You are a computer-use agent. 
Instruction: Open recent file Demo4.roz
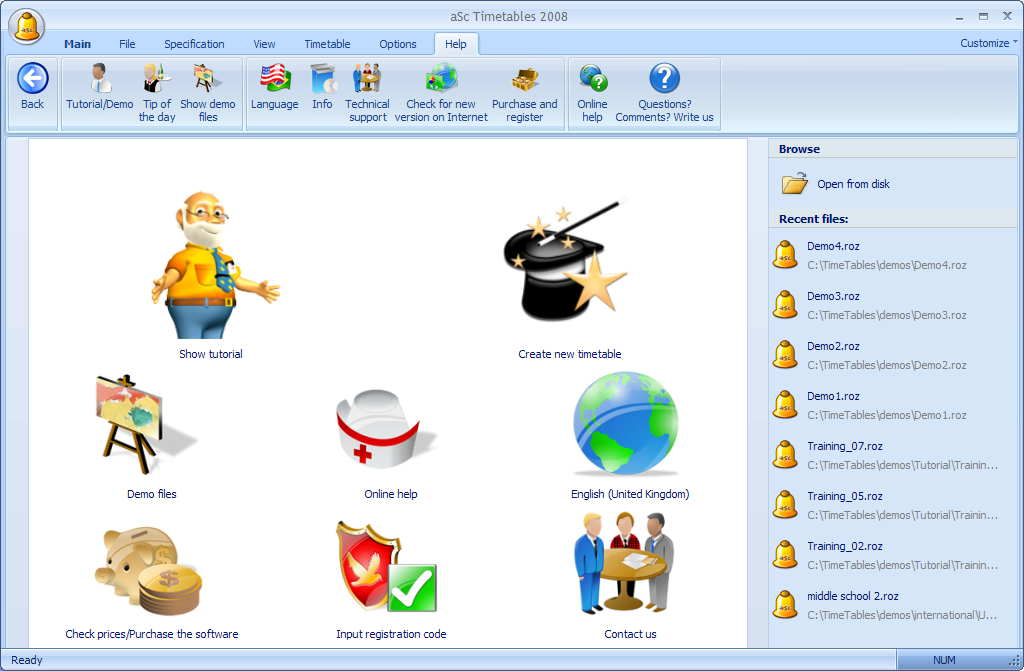[x=833, y=246]
